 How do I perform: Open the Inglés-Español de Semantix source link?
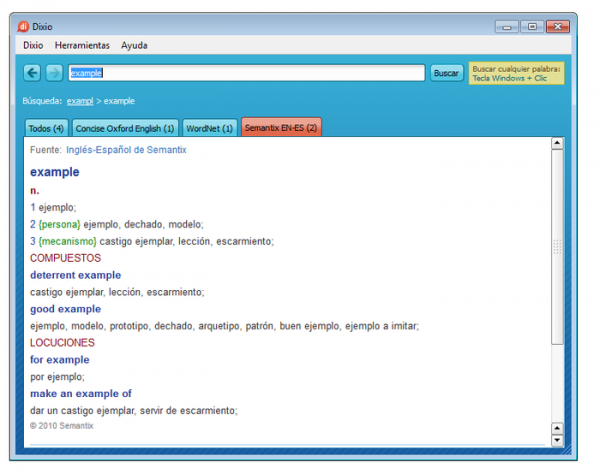pos(126,150)
